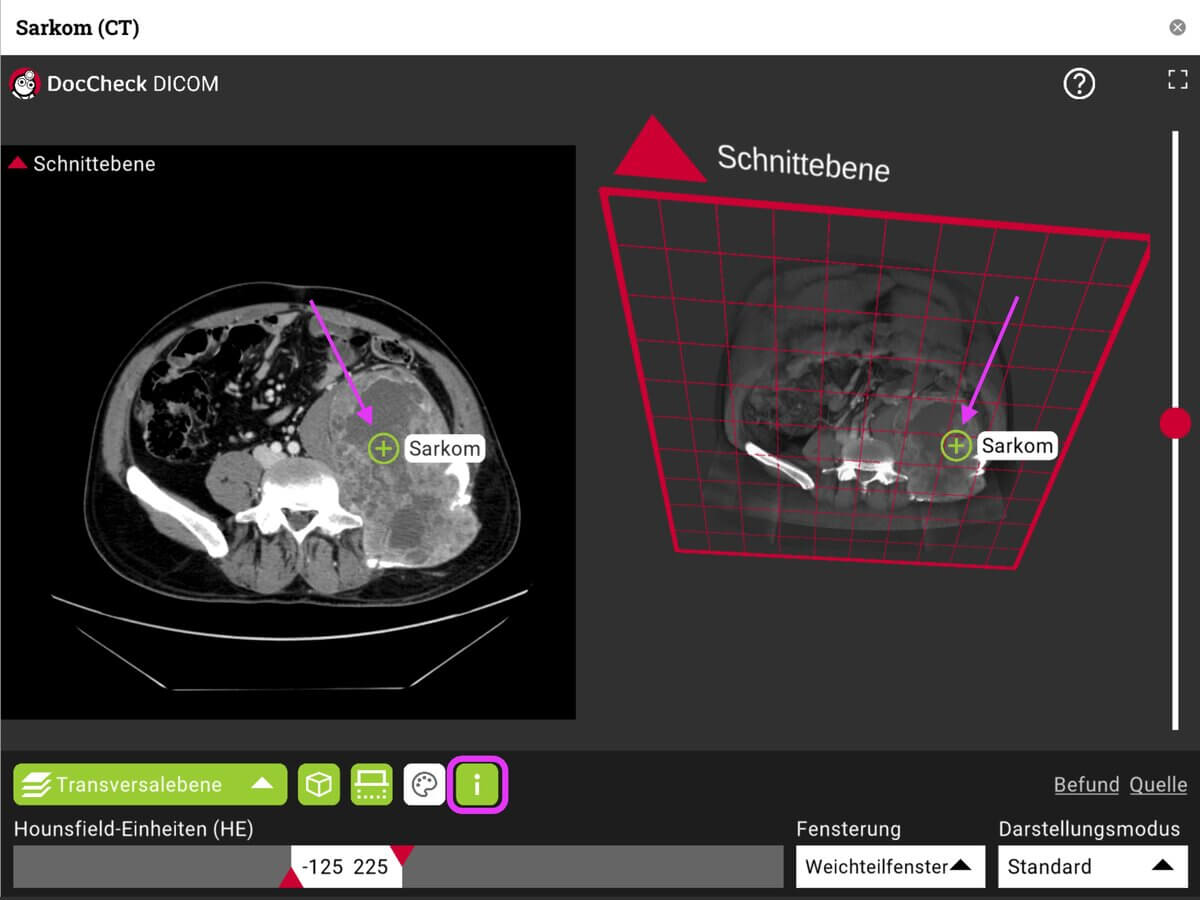The width and height of the screenshot is (1200, 900).
Task: Open the Befund link
Action: tap(1086, 785)
